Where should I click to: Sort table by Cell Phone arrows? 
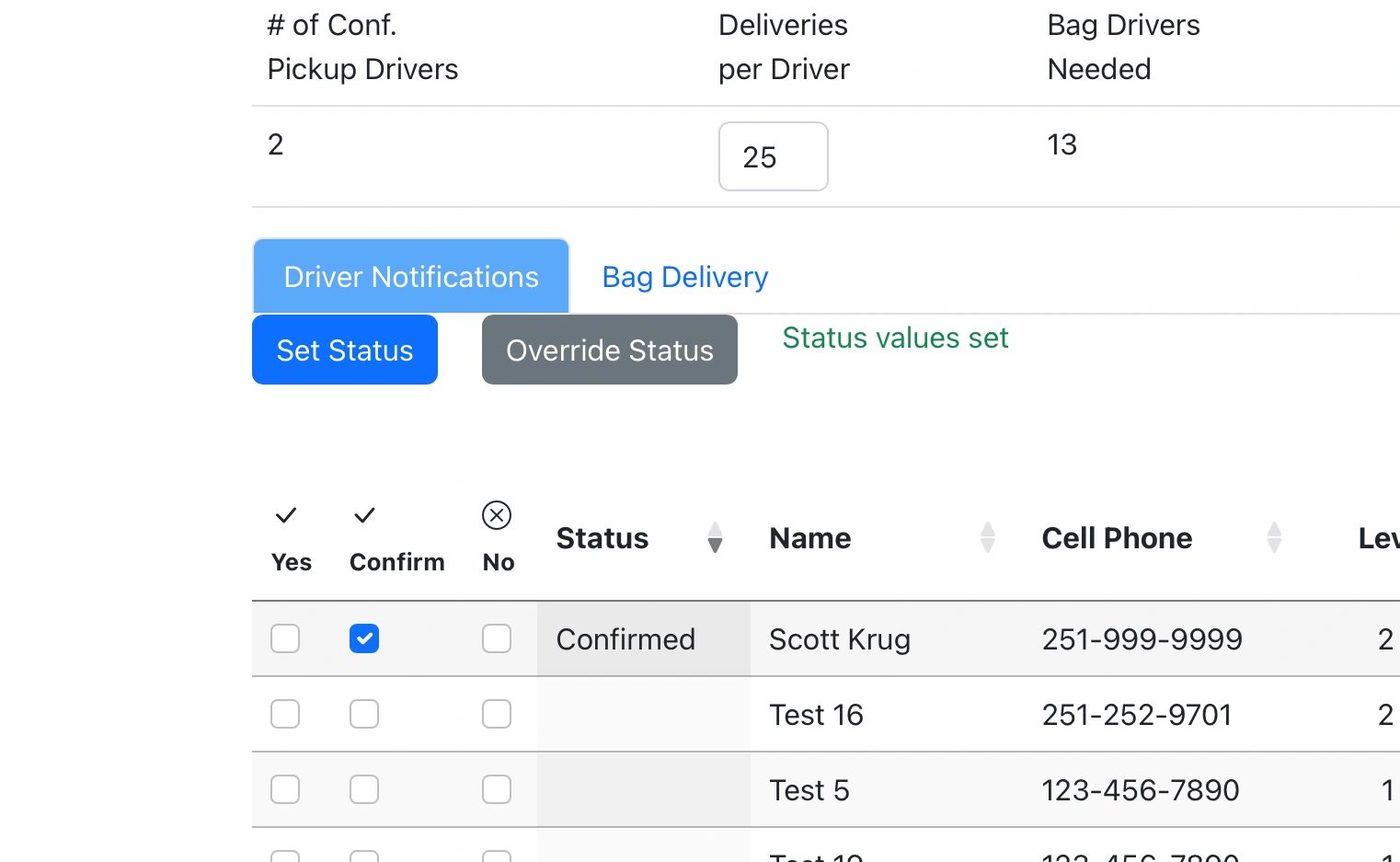point(1274,537)
